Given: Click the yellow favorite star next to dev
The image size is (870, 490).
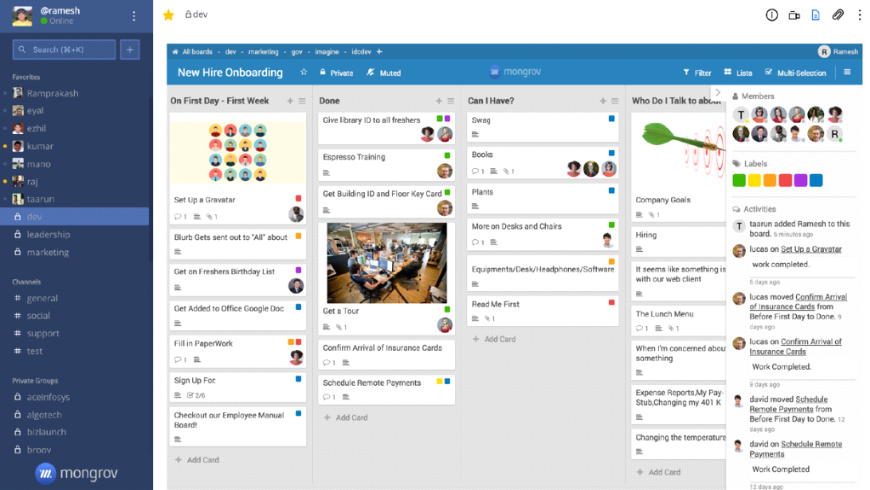Looking at the screenshot, I should [169, 15].
